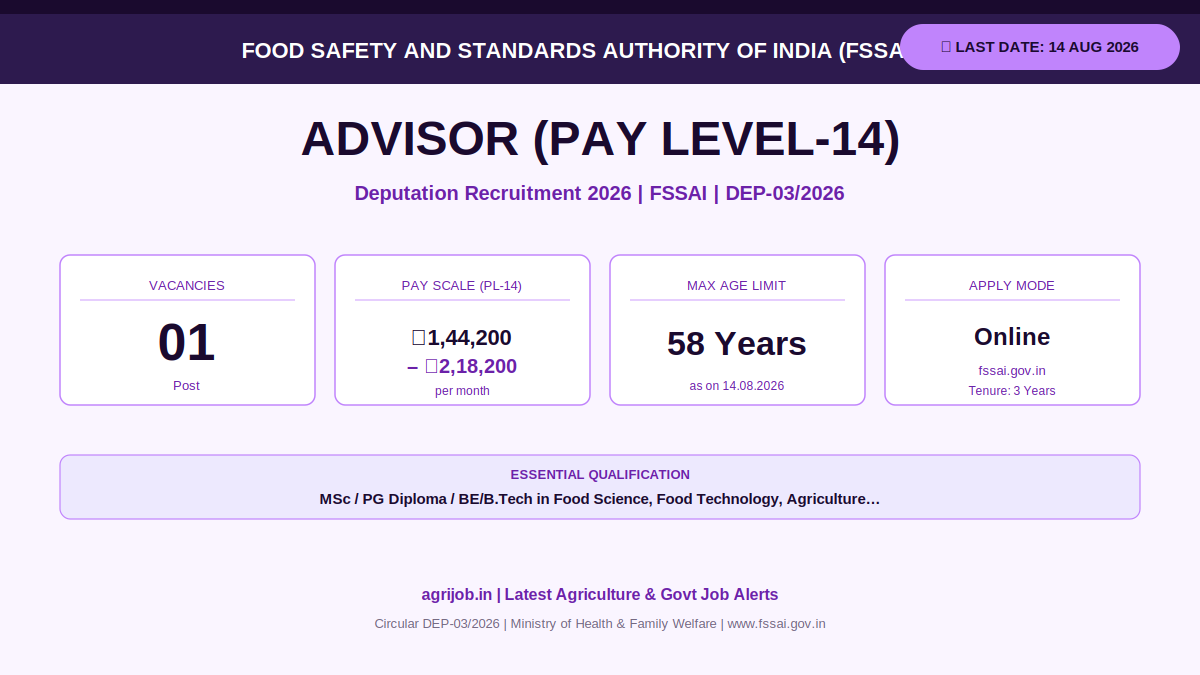
Task: Click the PAY SCALE (PL-14) label
Action: [x=462, y=285]
